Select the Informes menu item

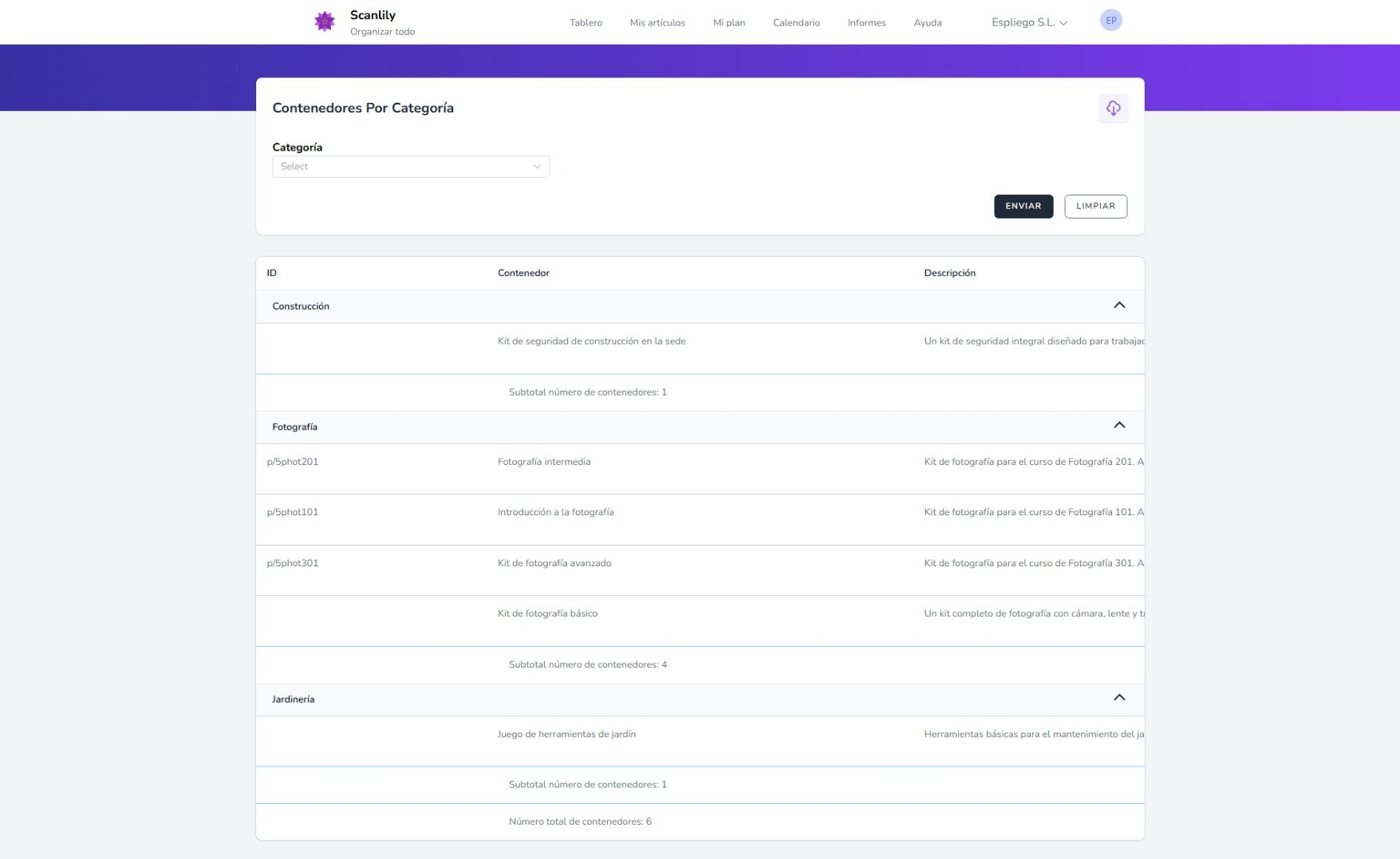click(866, 23)
